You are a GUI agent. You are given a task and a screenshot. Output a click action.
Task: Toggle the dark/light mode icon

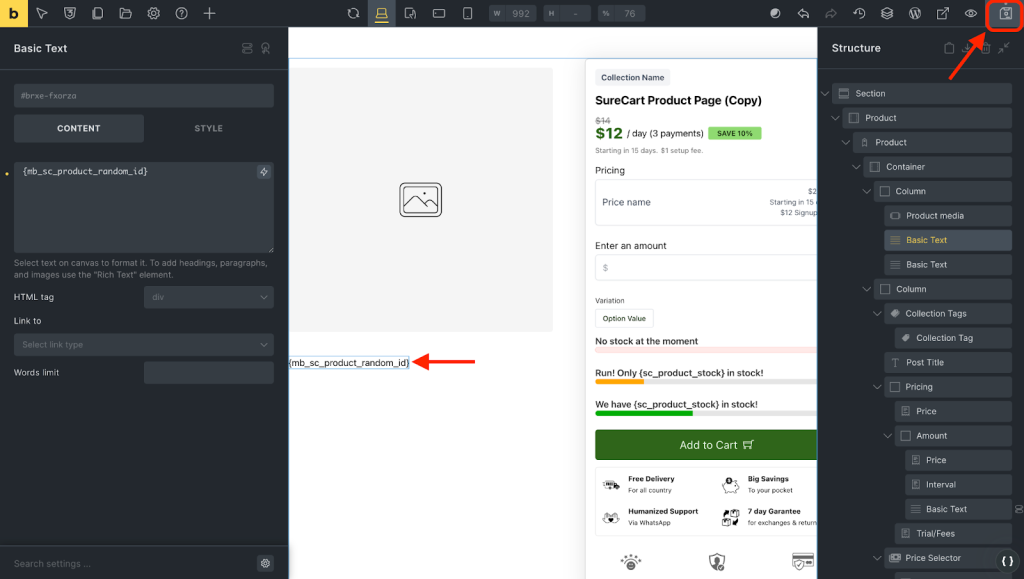point(775,14)
